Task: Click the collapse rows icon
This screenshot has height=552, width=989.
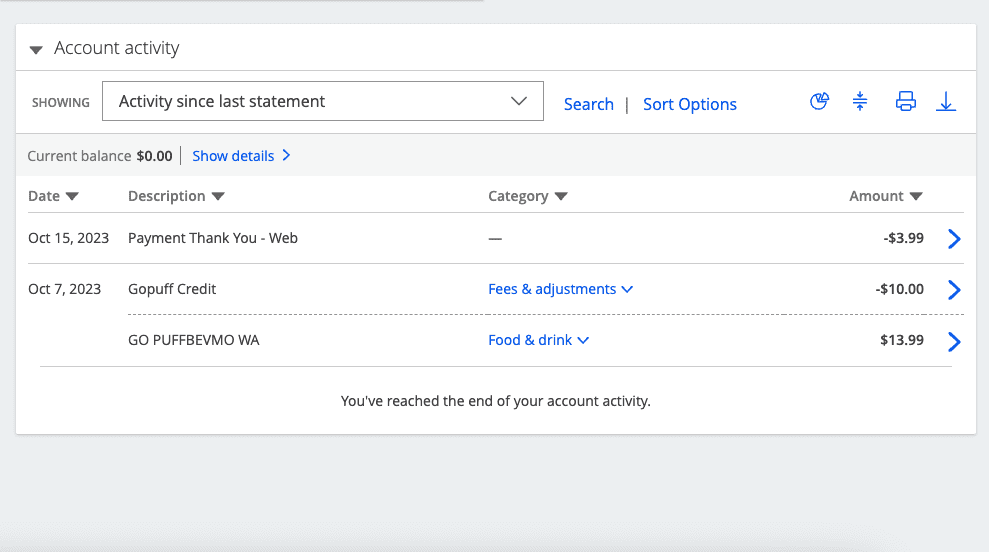Action: click(860, 101)
